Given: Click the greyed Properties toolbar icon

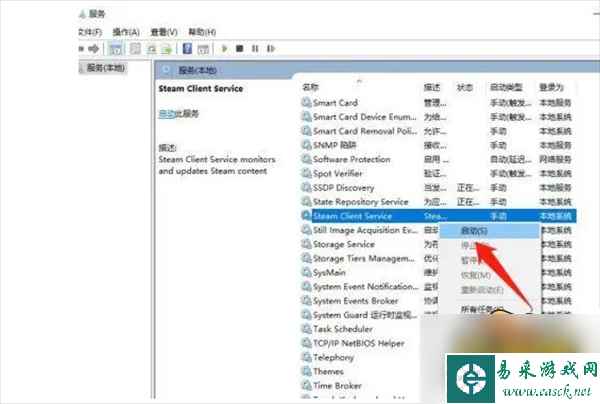Looking at the screenshot, I should [x=135, y=49].
